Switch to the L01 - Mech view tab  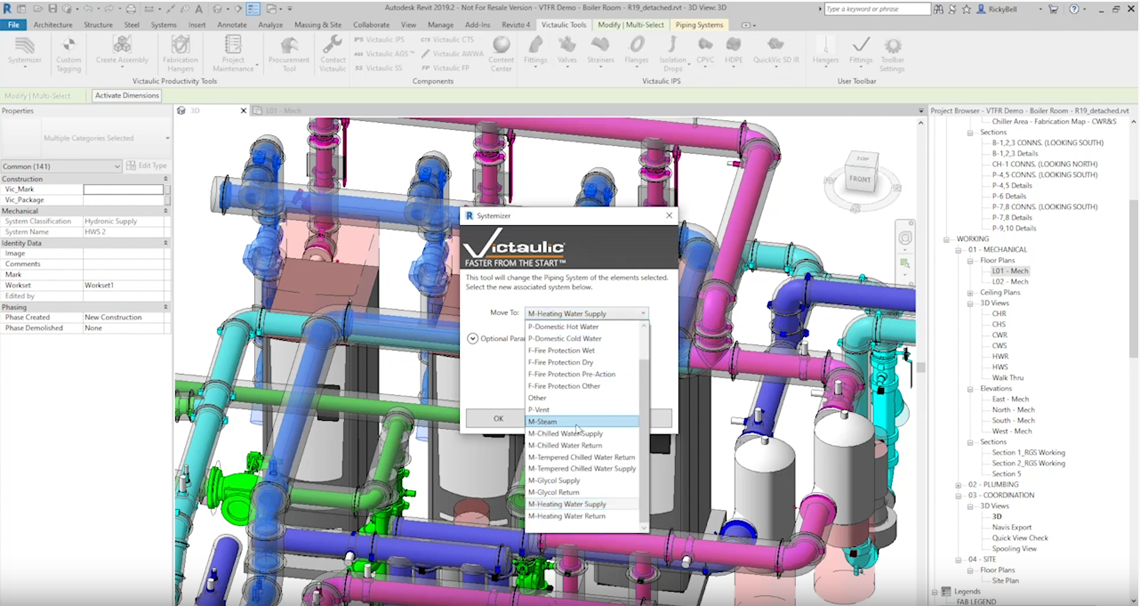[x=283, y=110]
